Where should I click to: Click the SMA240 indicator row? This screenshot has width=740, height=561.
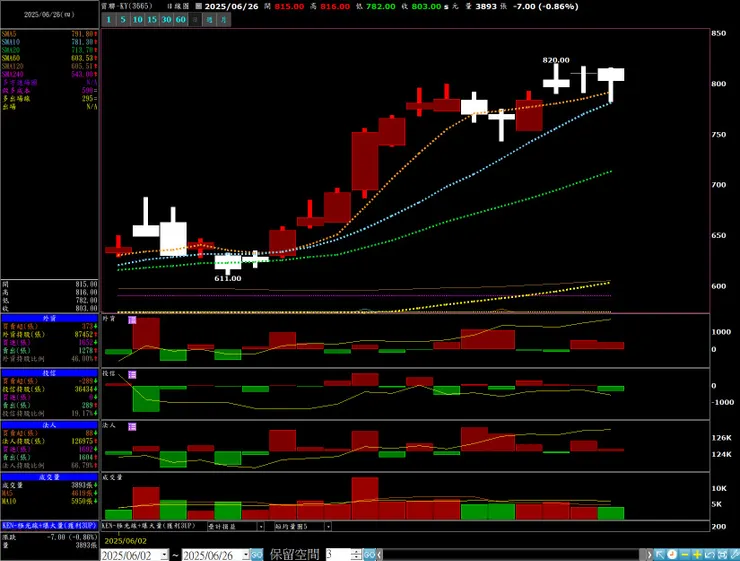pos(50,74)
